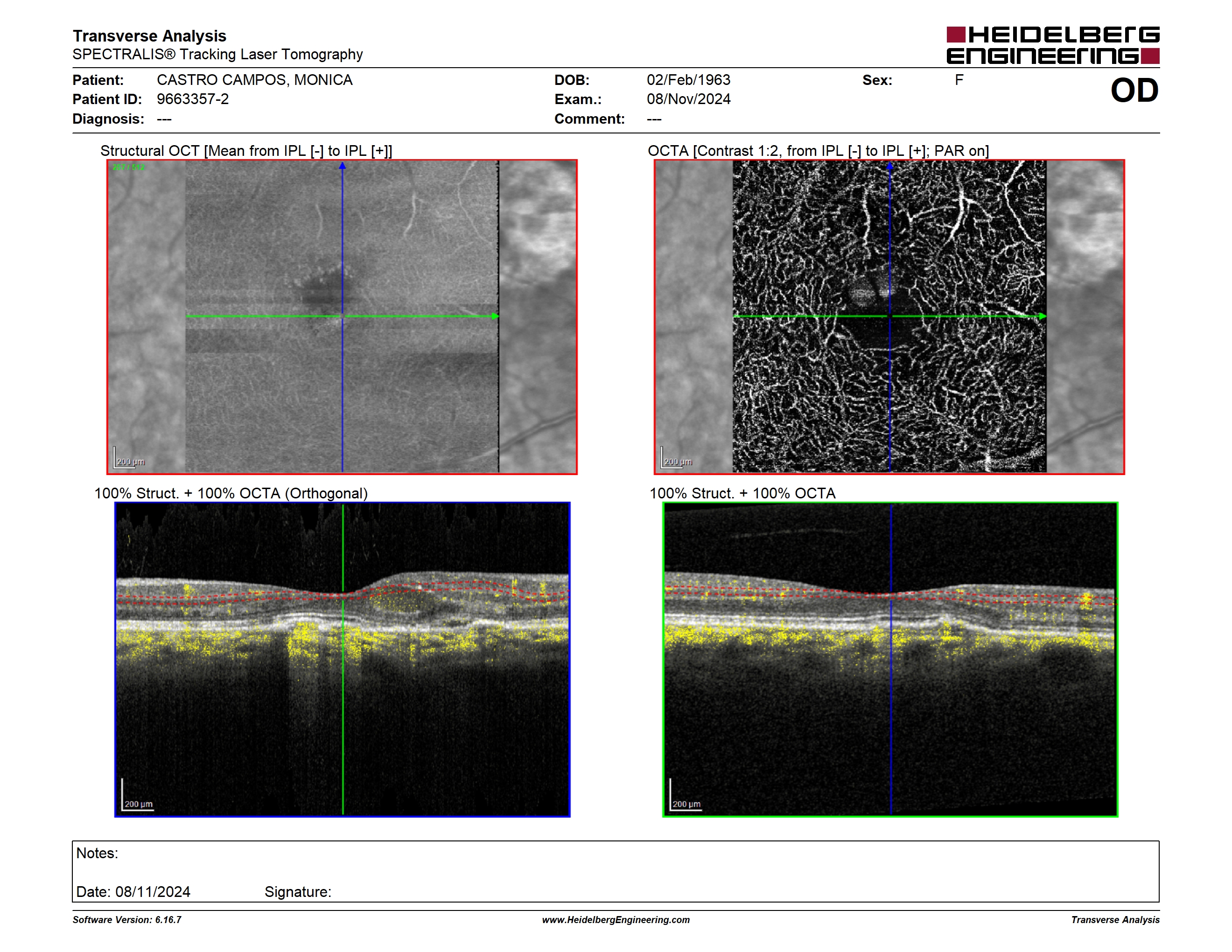This screenshot has height=952, width=1232.
Task: Click the exam date 08/Nov/2024
Action: tap(688, 99)
